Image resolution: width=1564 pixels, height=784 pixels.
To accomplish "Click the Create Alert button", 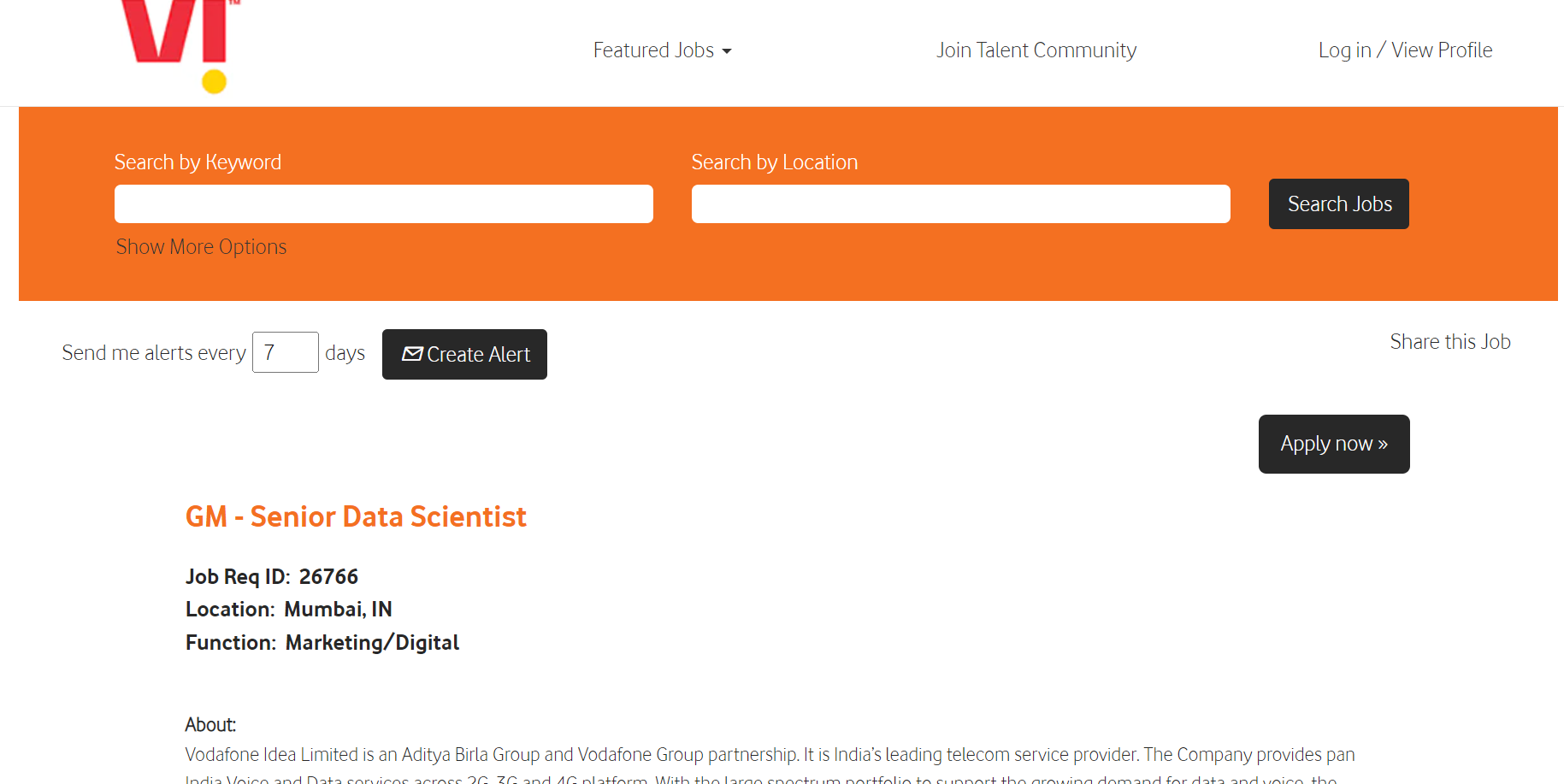I will click(x=464, y=354).
